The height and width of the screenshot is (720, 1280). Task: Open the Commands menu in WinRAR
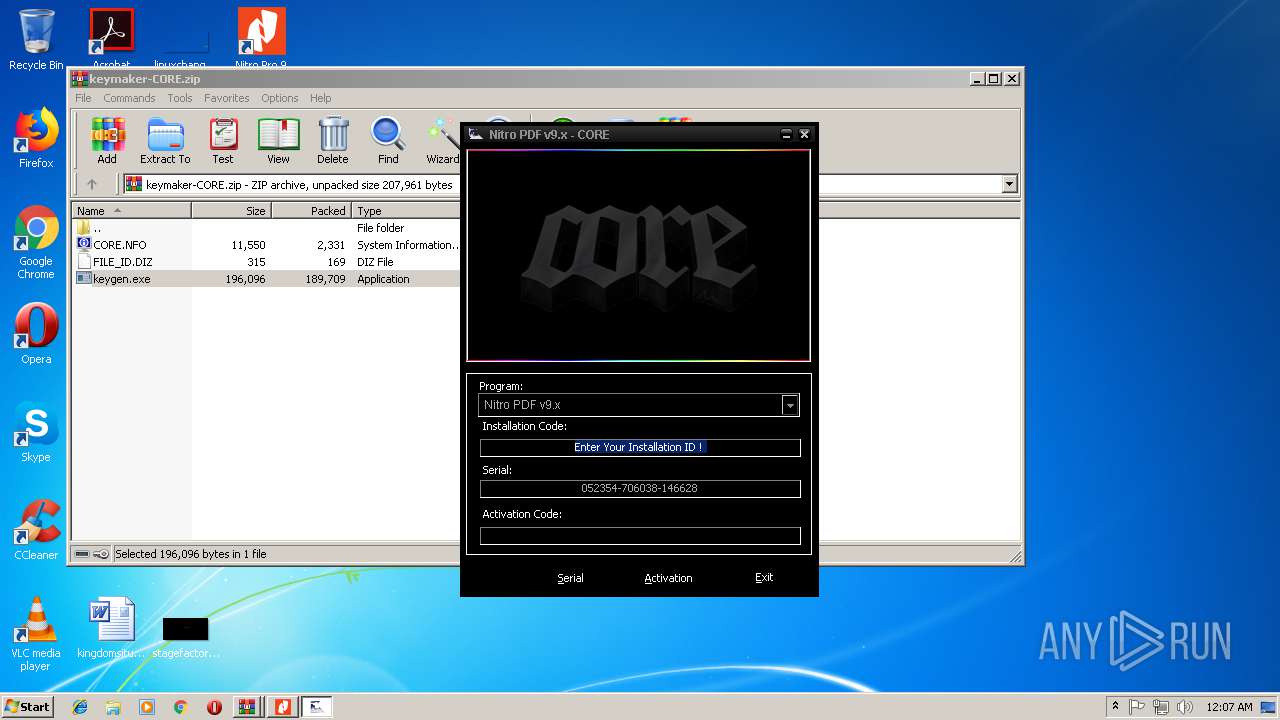coord(129,98)
